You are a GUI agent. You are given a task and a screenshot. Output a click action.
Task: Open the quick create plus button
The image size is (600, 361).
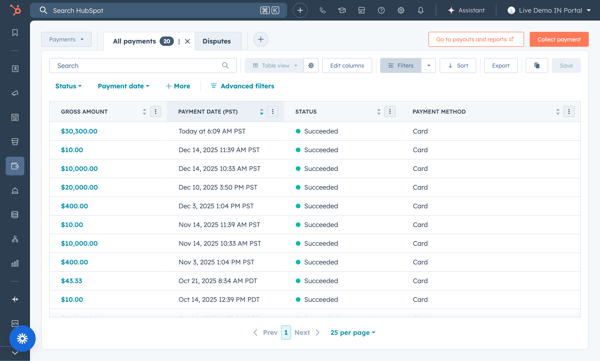(300, 10)
